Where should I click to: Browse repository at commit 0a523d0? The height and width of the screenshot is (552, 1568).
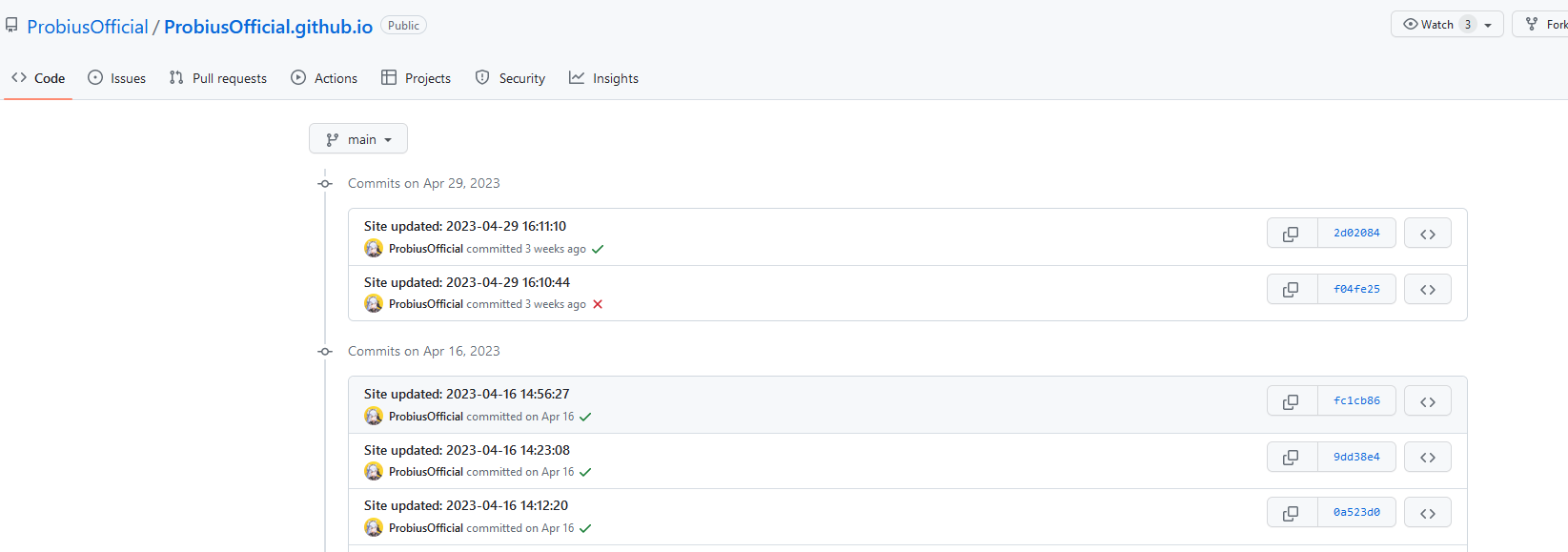click(x=1427, y=513)
